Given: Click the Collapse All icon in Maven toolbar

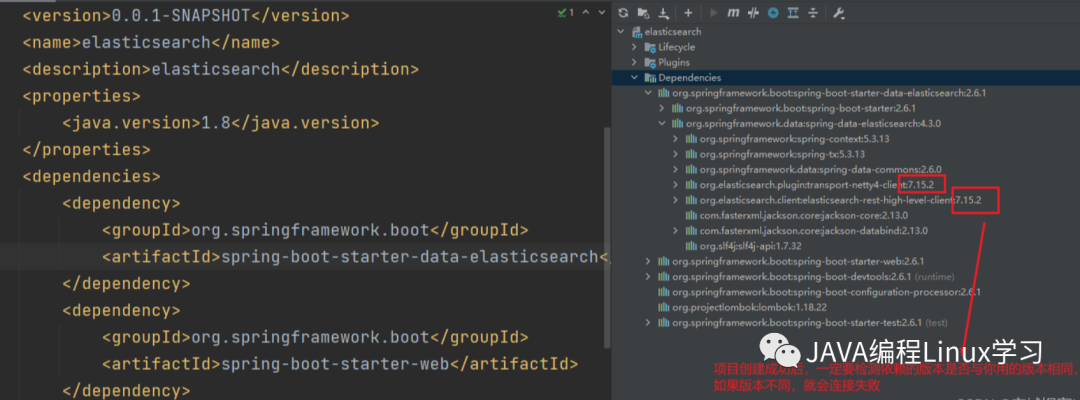Looking at the screenshot, I should [x=813, y=13].
